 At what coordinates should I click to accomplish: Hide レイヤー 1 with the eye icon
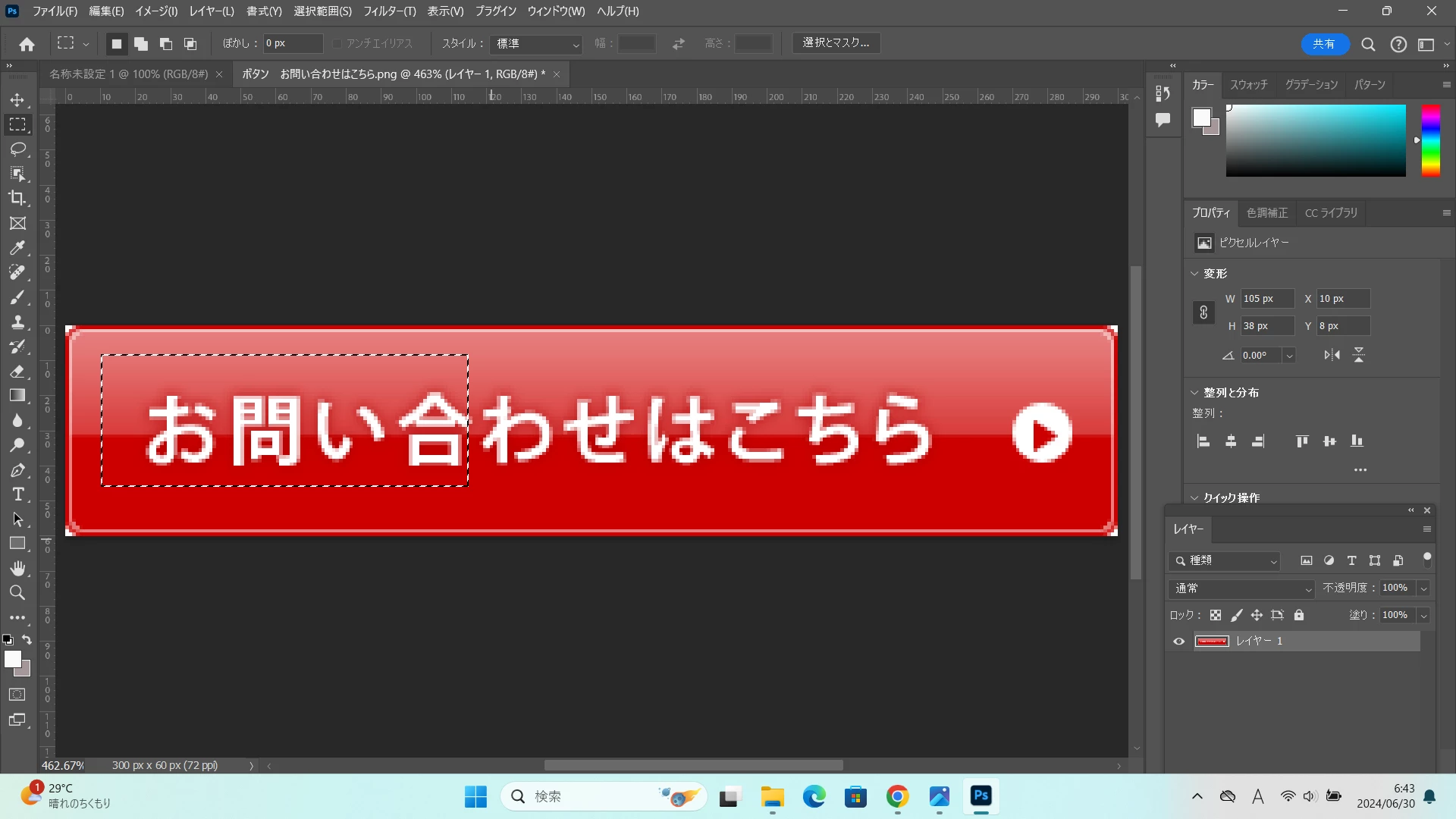tap(1178, 642)
